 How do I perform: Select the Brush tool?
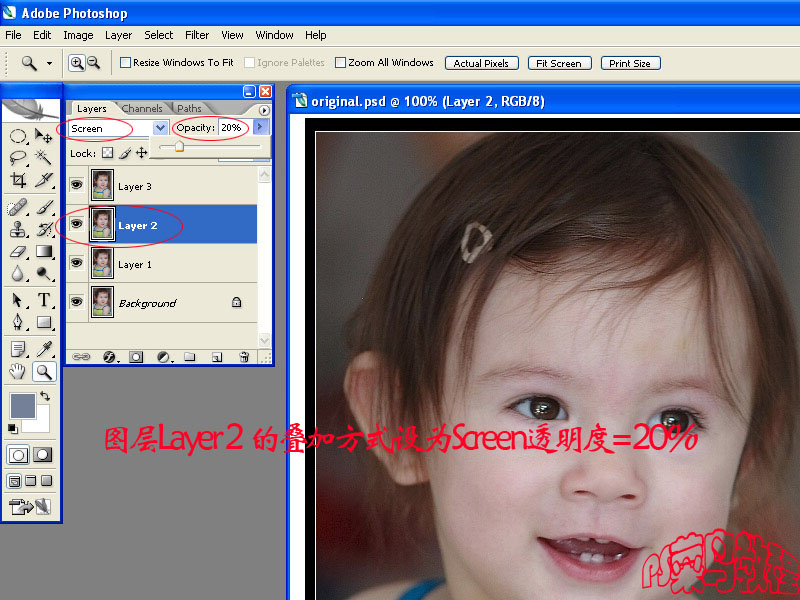(x=43, y=207)
